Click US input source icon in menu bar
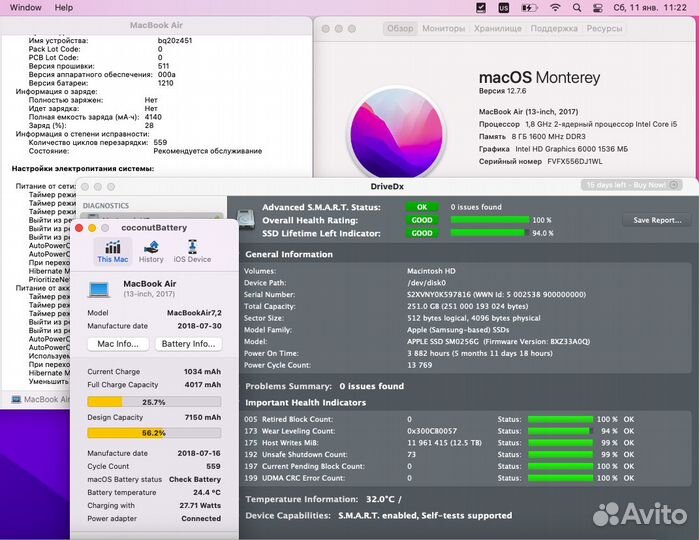699x540 pixels. click(x=504, y=8)
